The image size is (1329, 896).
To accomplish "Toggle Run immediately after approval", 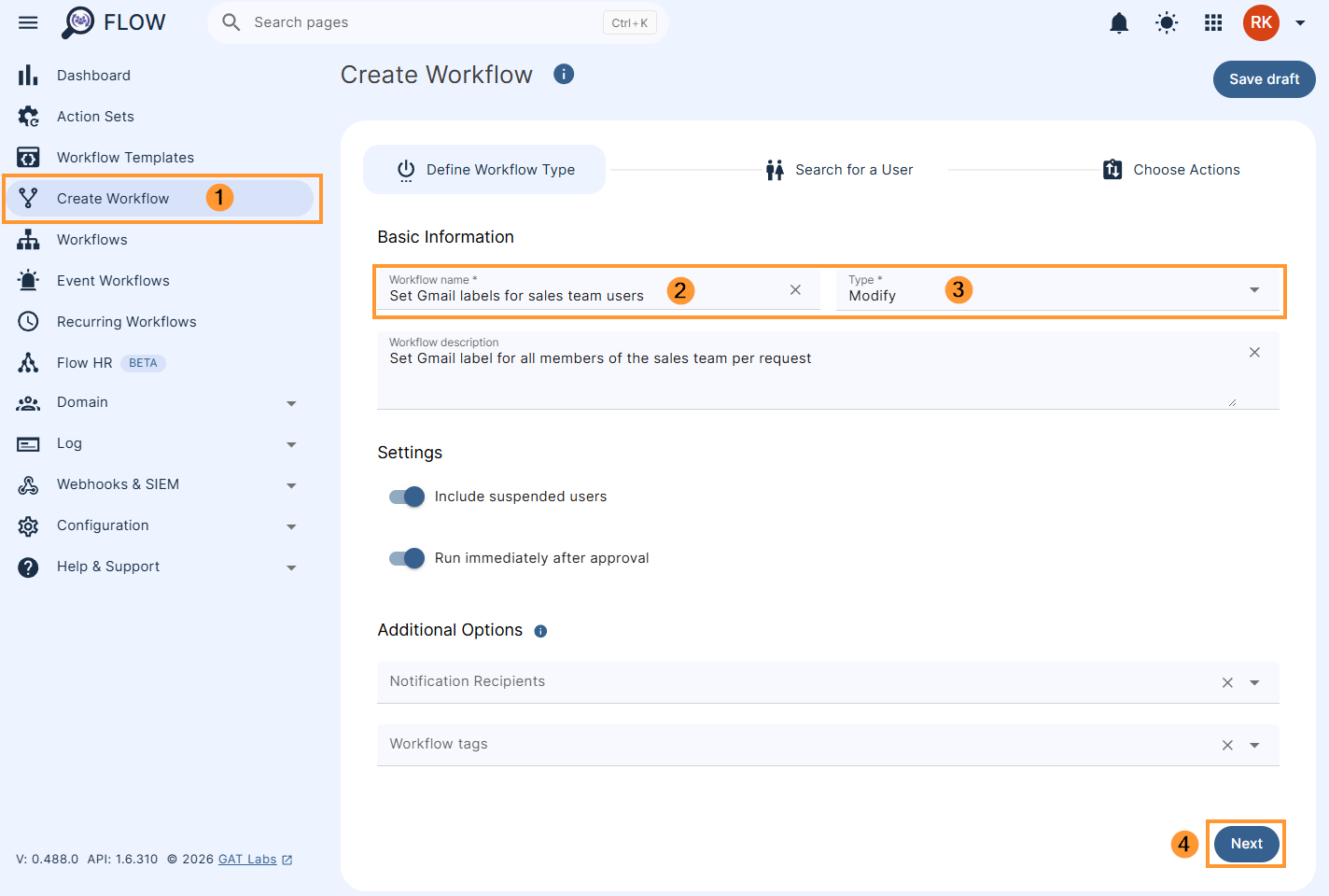I will click(407, 558).
